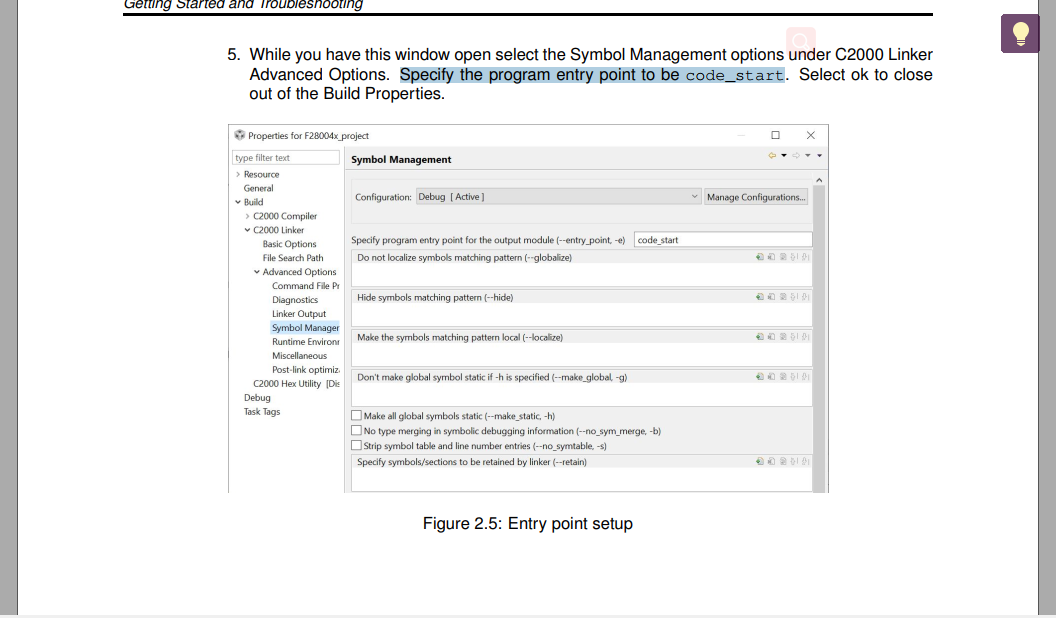The image size is (1056, 618).
Task: Collapse the Advanced Options node
Action: [257, 272]
